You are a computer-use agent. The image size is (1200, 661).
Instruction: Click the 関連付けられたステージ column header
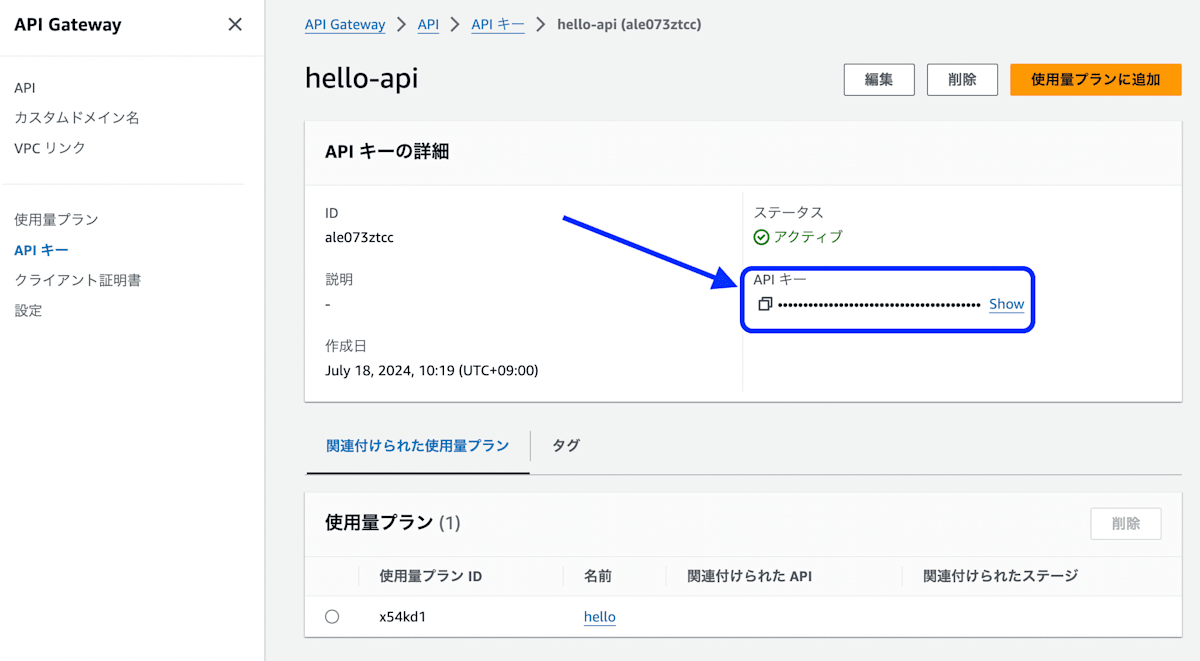click(x=1001, y=576)
